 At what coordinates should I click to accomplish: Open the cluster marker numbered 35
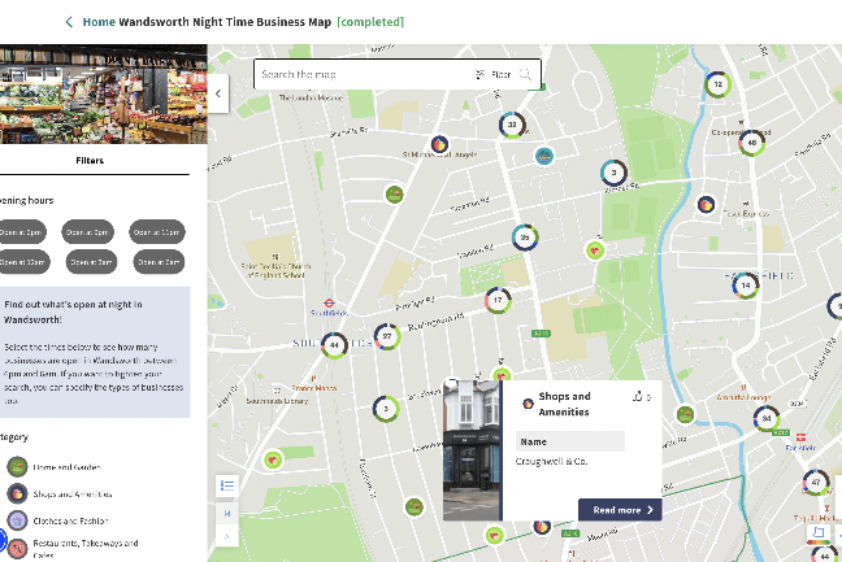click(525, 237)
